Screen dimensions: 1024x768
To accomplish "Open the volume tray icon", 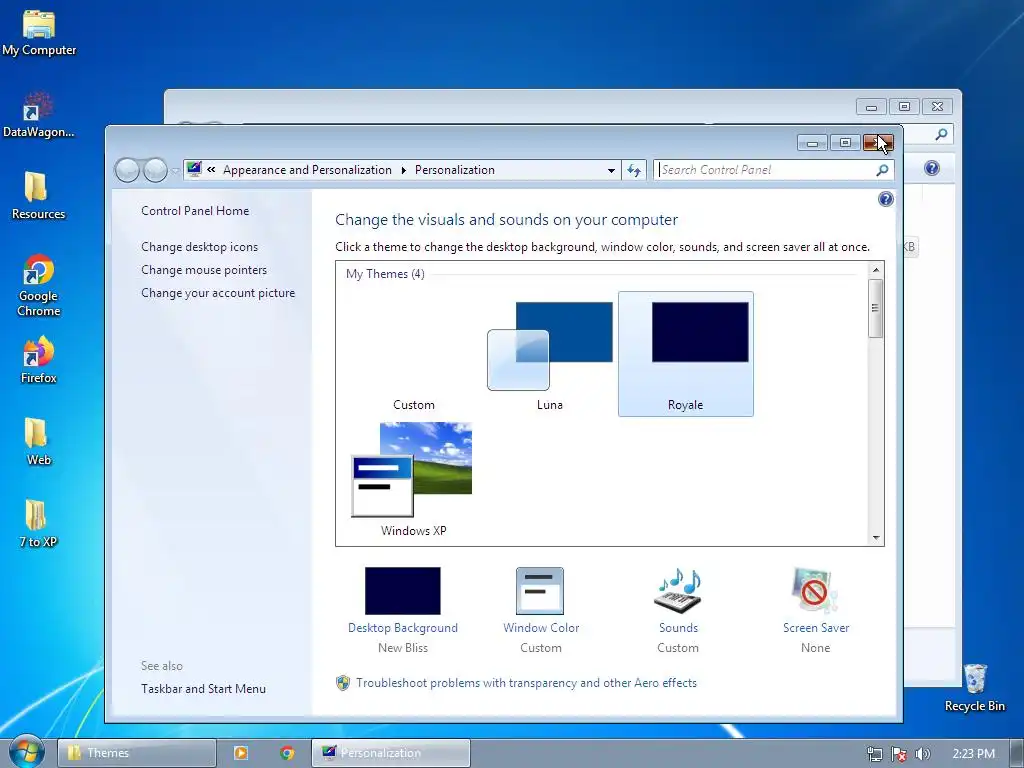I will [922, 754].
